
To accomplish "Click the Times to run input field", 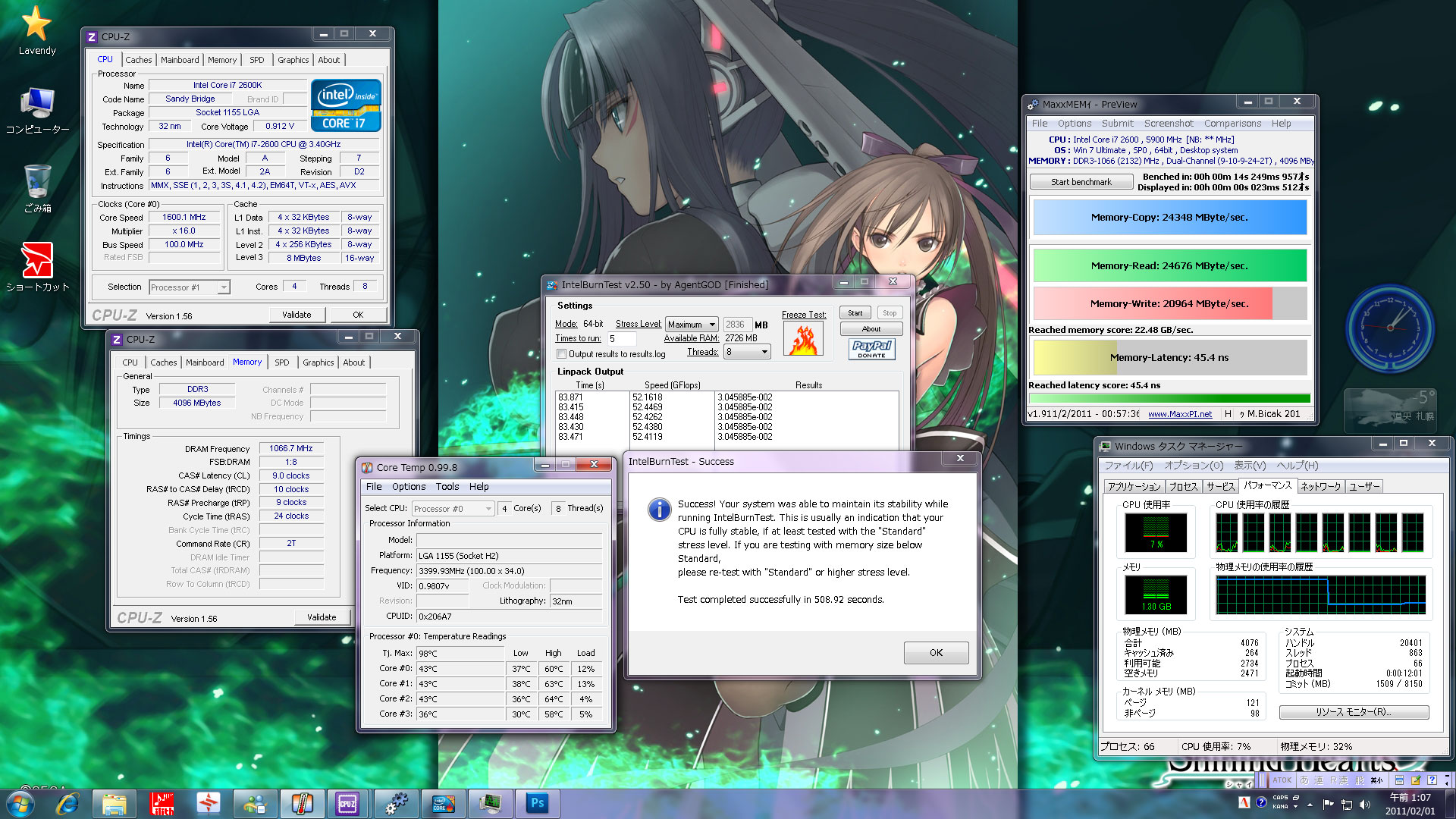I will coord(623,339).
